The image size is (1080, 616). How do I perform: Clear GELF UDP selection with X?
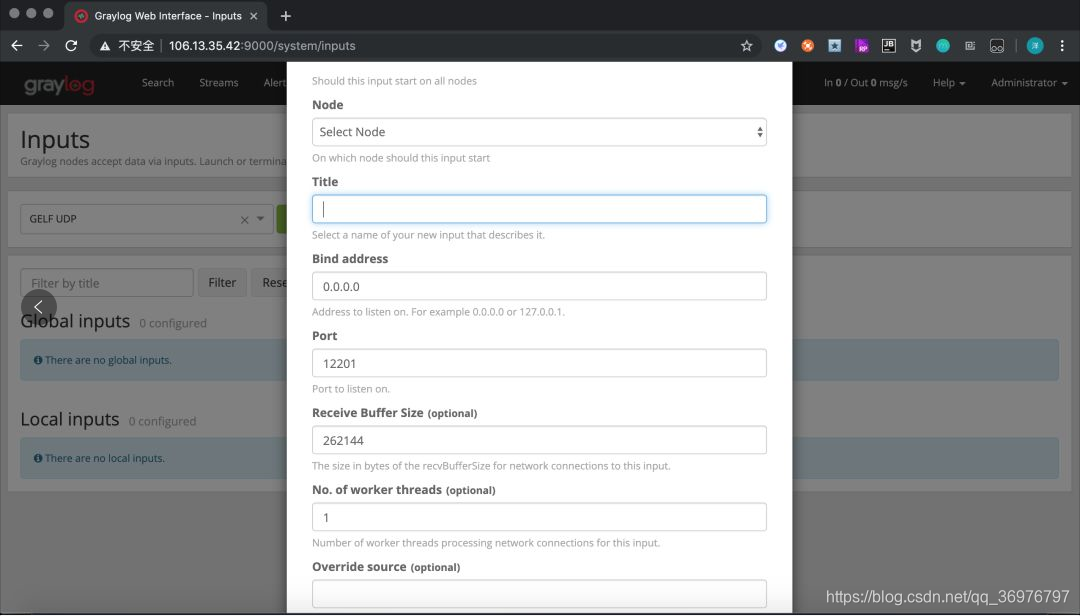245,220
